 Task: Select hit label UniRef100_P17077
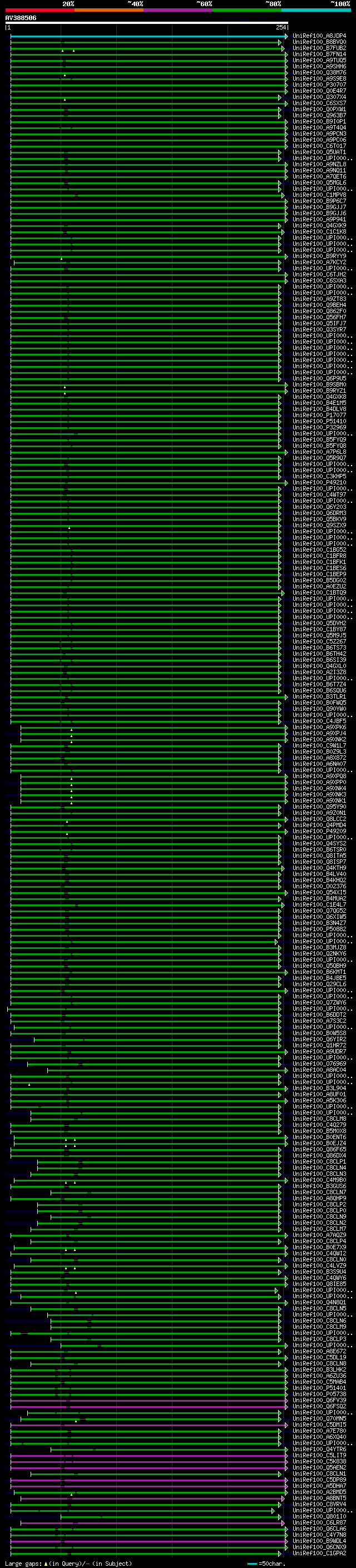(x=319, y=415)
